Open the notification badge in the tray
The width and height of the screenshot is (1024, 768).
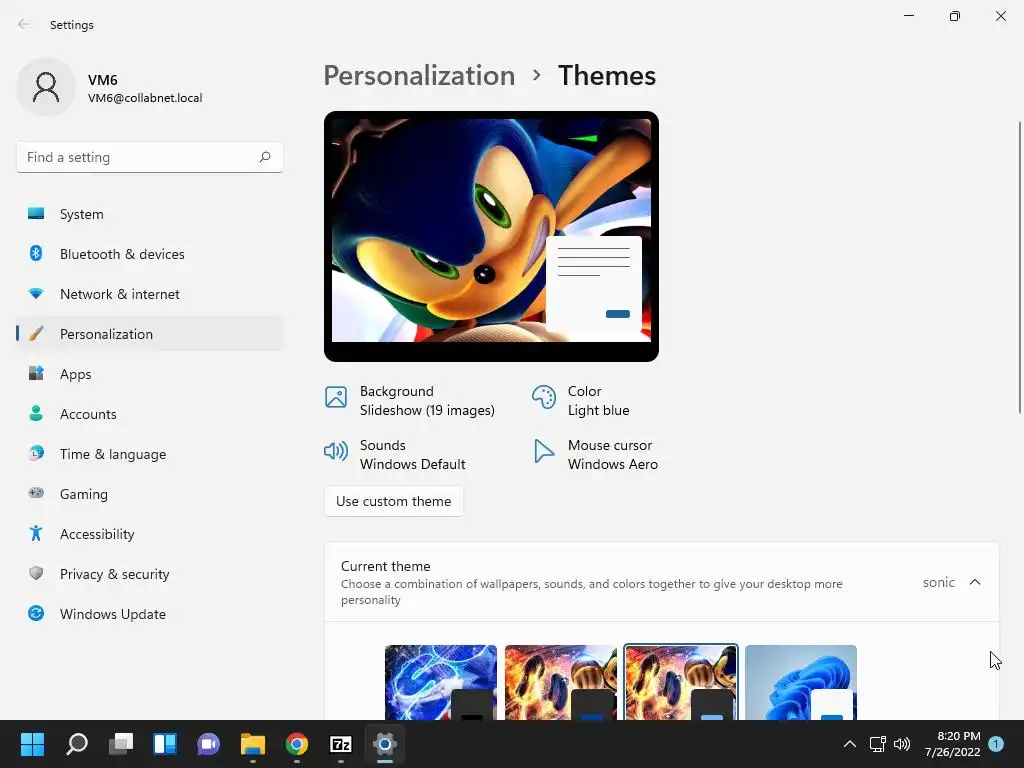point(996,744)
